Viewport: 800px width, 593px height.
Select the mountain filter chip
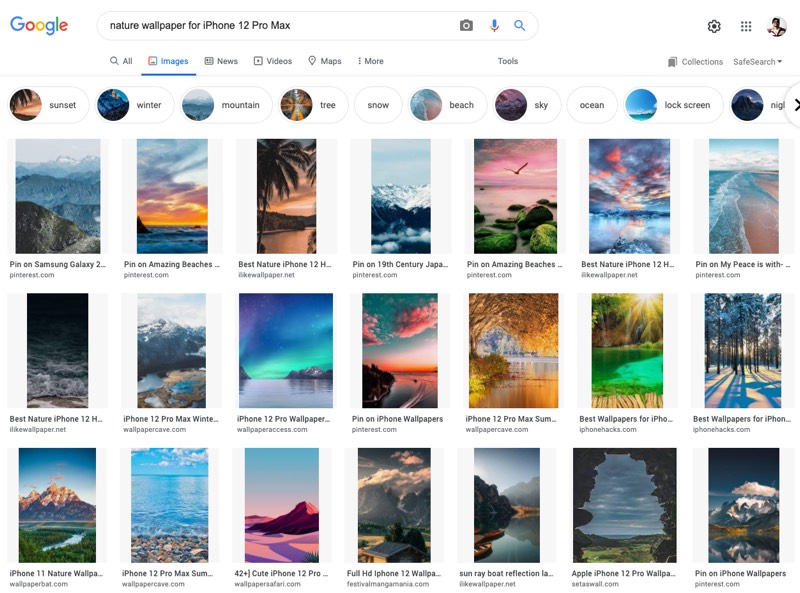[x=226, y=105]
